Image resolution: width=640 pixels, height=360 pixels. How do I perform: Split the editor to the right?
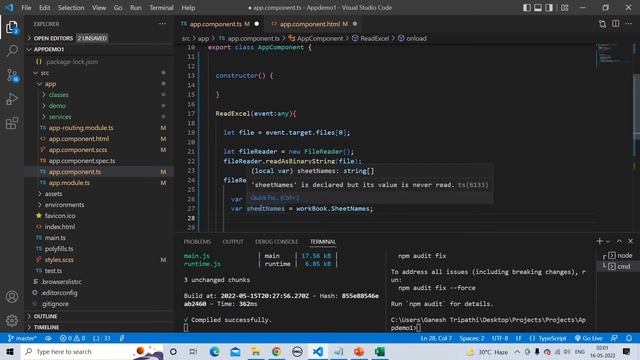pyautogui.click(x=616, y=24)
